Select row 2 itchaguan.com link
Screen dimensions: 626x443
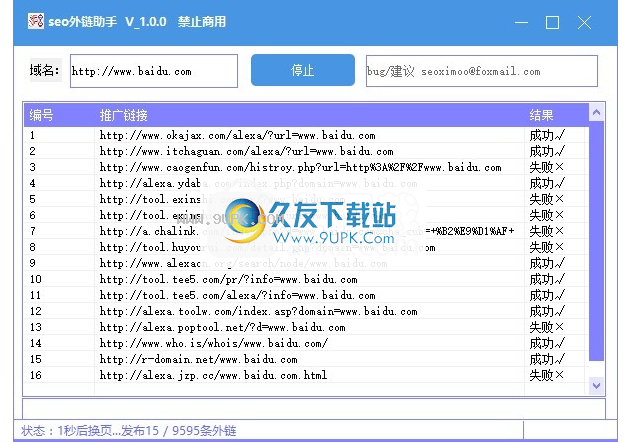click(246, 151)
